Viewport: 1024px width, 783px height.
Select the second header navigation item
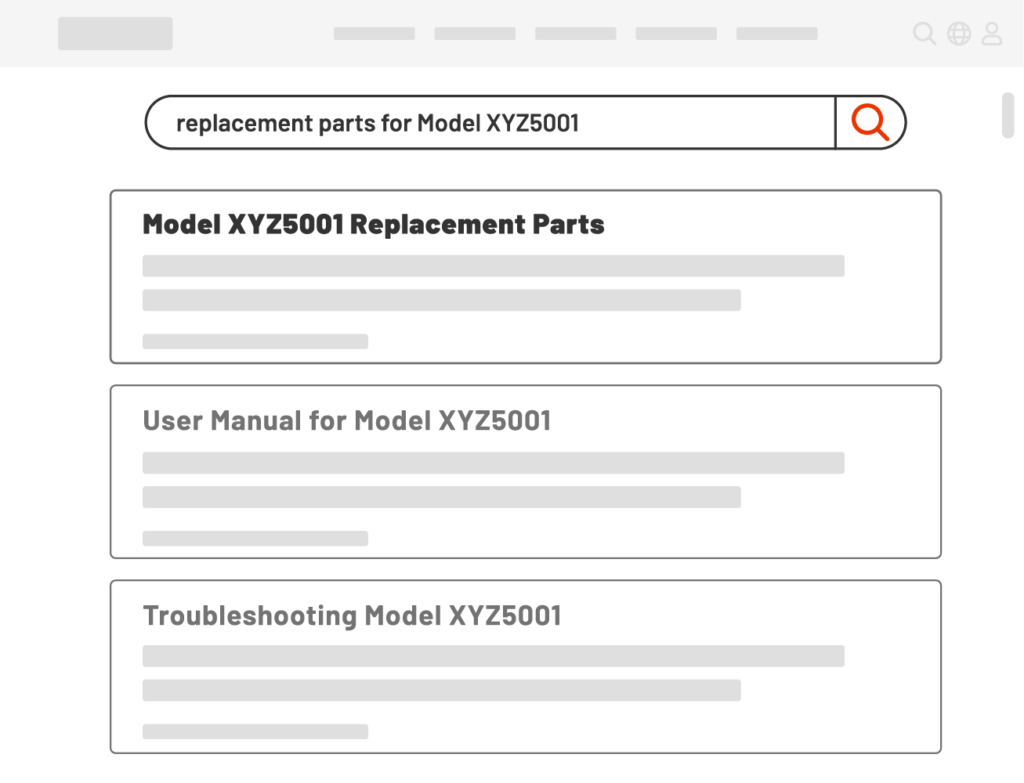click(x=475, y=34)
